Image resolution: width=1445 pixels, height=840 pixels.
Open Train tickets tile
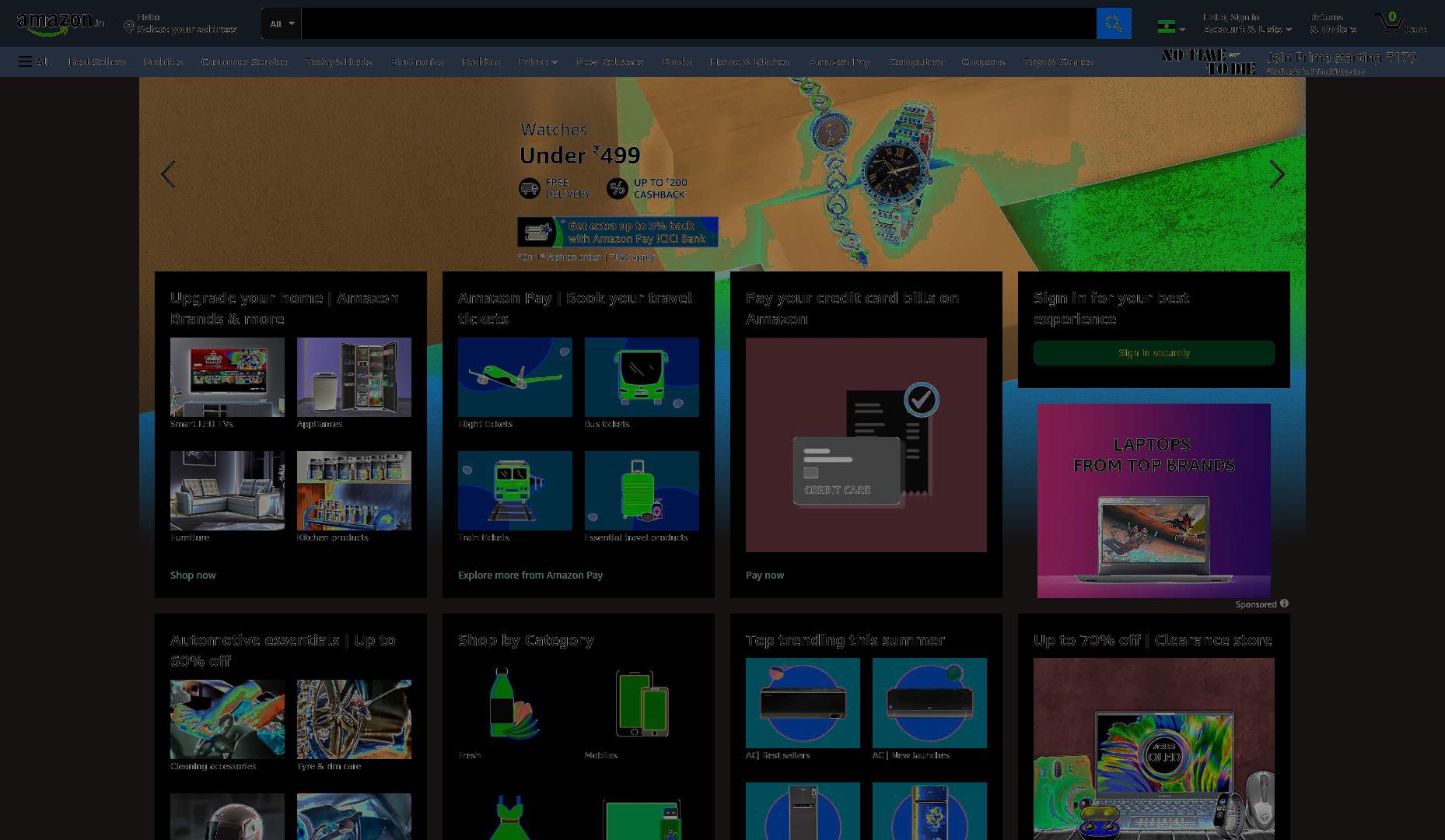(x=515, y=491)
